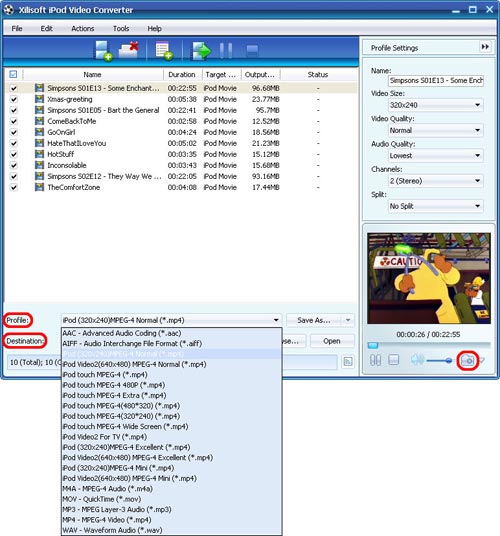
Task: Stop the preview playback
Action: pos(394,360)
